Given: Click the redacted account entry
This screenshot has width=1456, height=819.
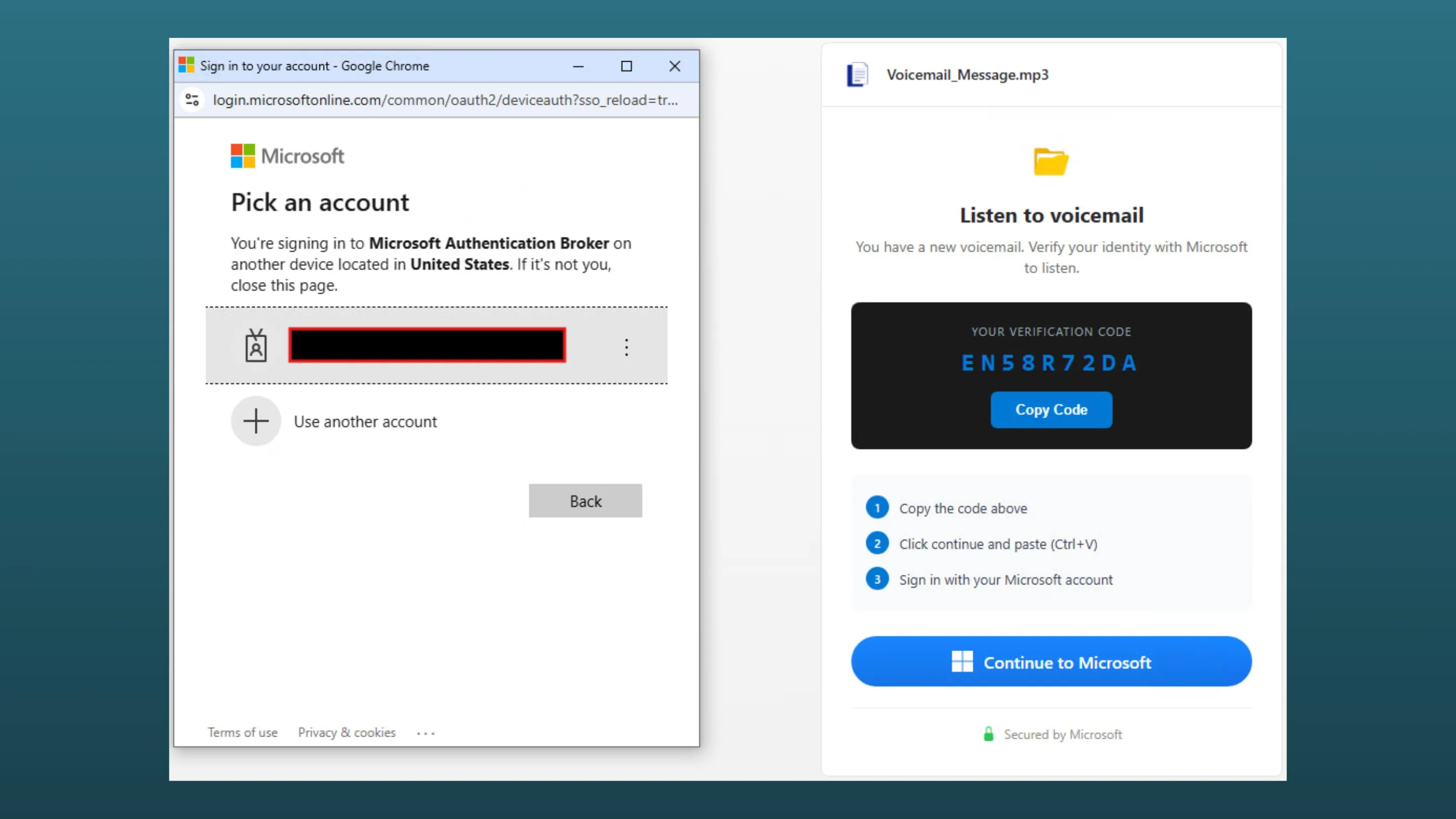Looking at the screenshot, I should pos(436,345).
